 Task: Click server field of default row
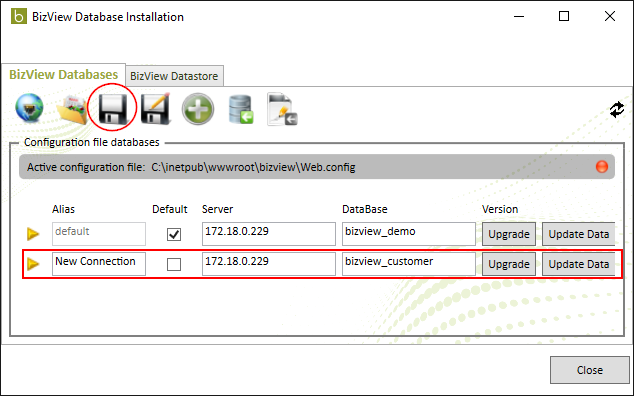(x=268, y=234)
